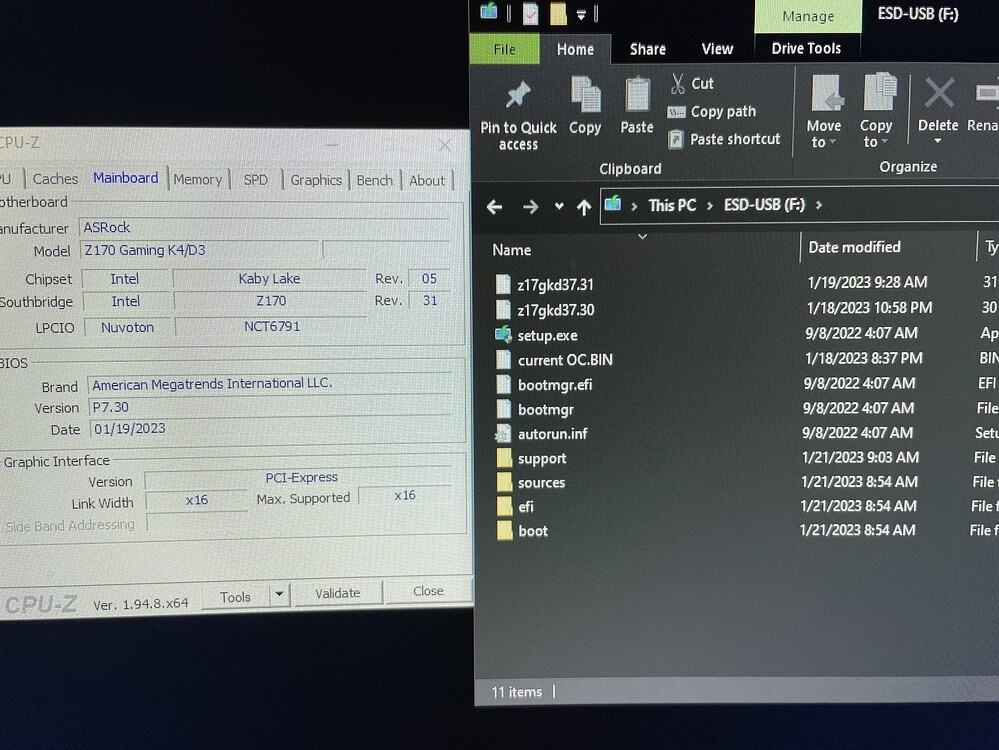The width and height of the screenshot is (999, 750).
Task: Expand the CPU-Z Tools dropdown arrow
Action: (279, 596)
